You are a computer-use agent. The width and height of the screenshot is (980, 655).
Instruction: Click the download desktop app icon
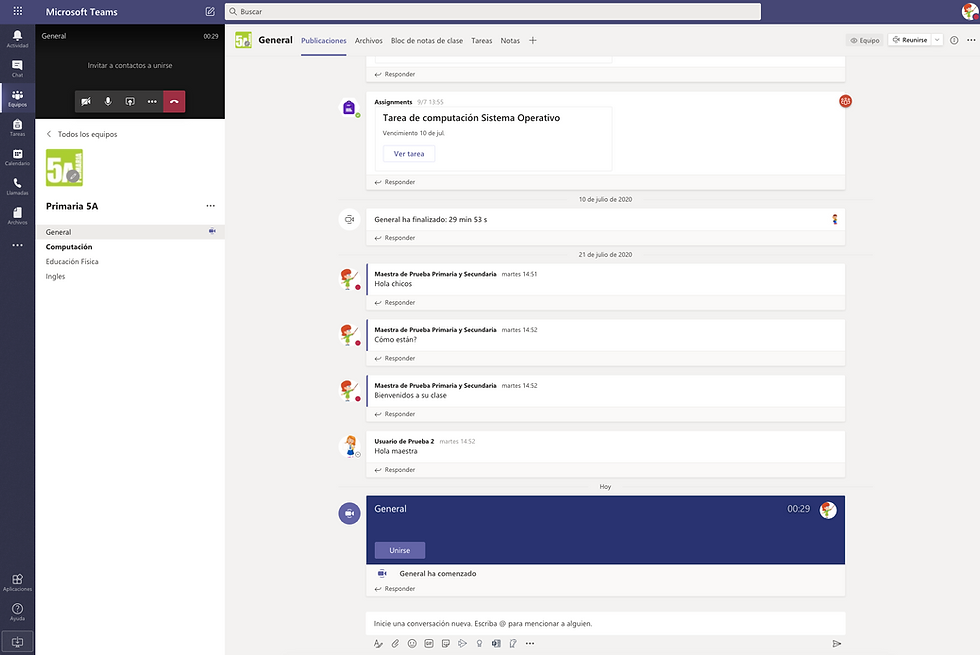[18, 642]
